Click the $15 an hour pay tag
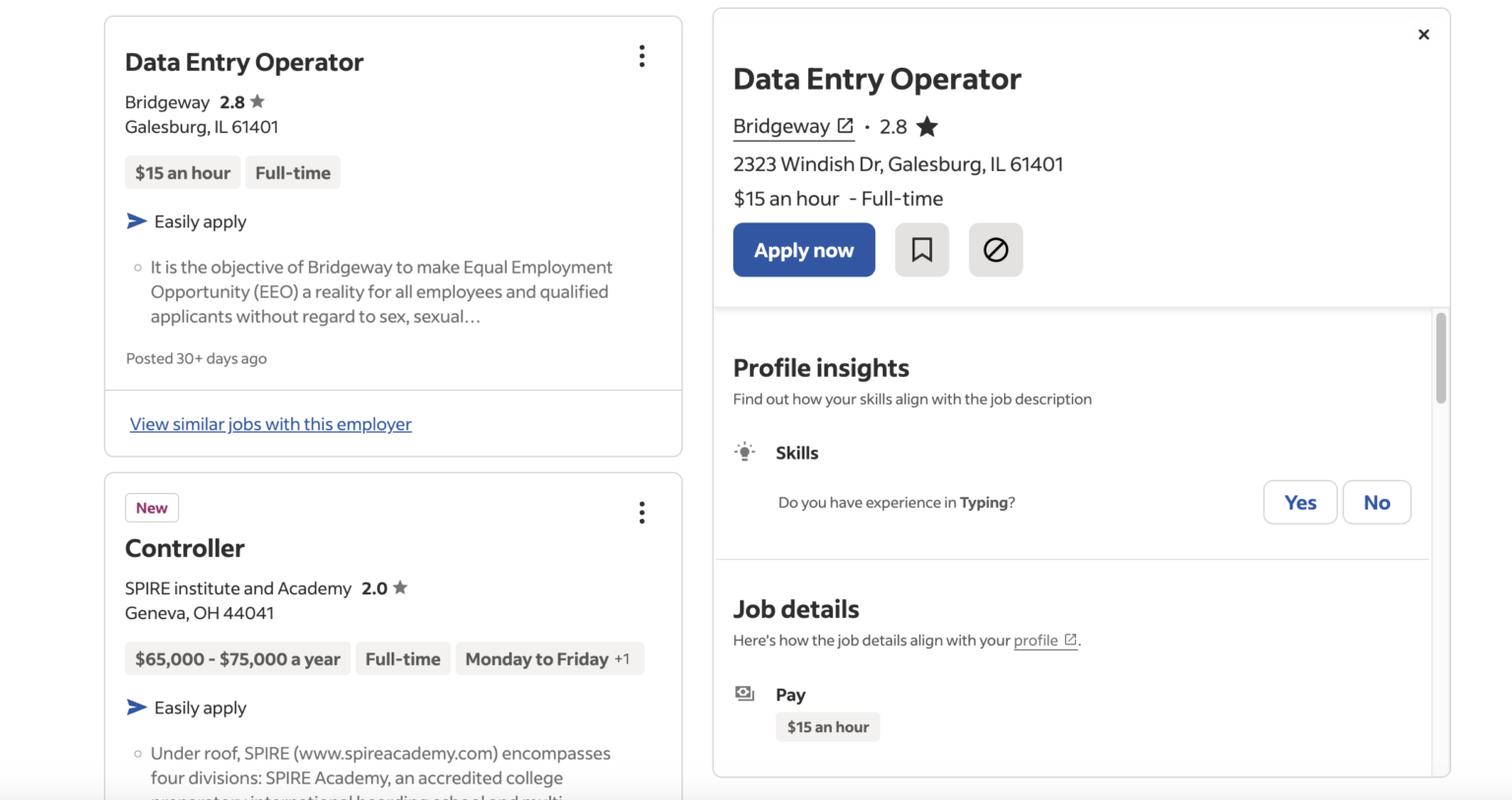 (827, 726)
